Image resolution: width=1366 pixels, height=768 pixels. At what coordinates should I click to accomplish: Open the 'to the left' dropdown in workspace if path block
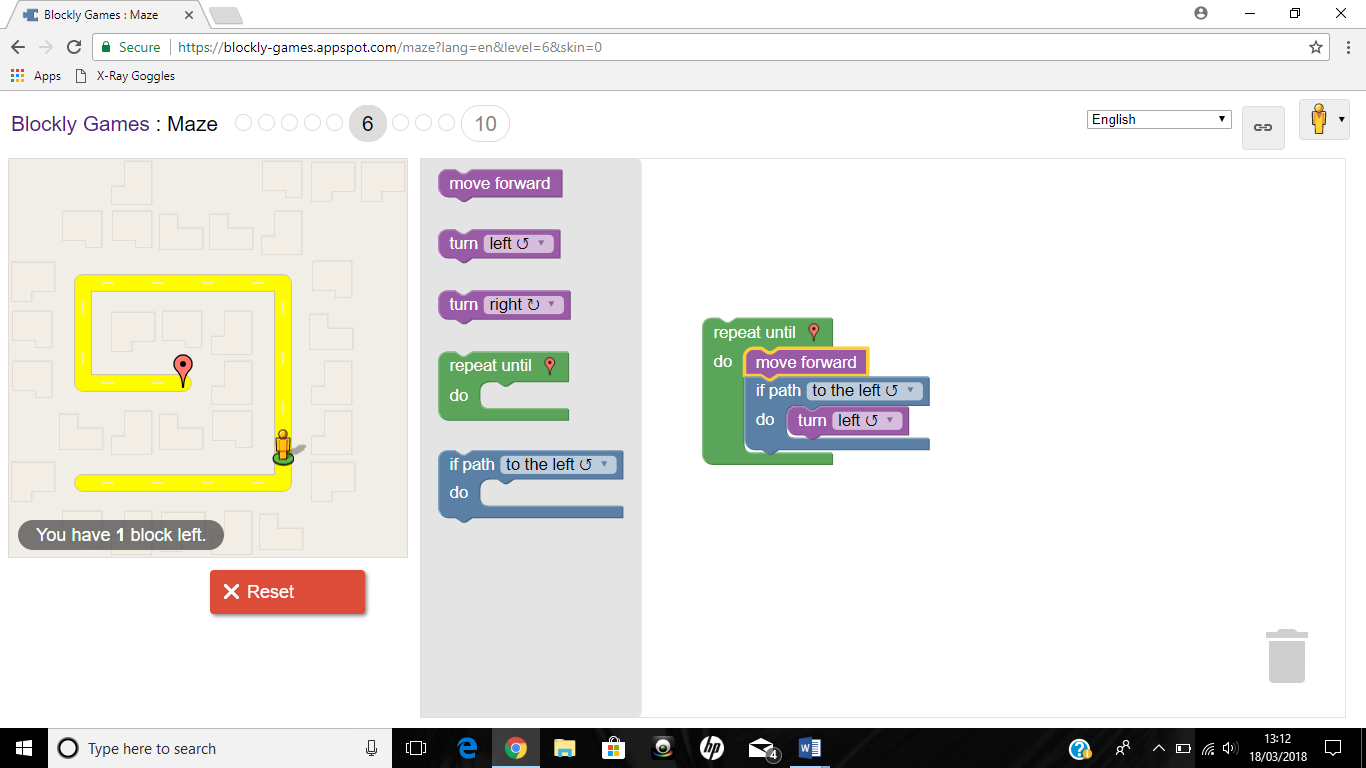point(863,391)
